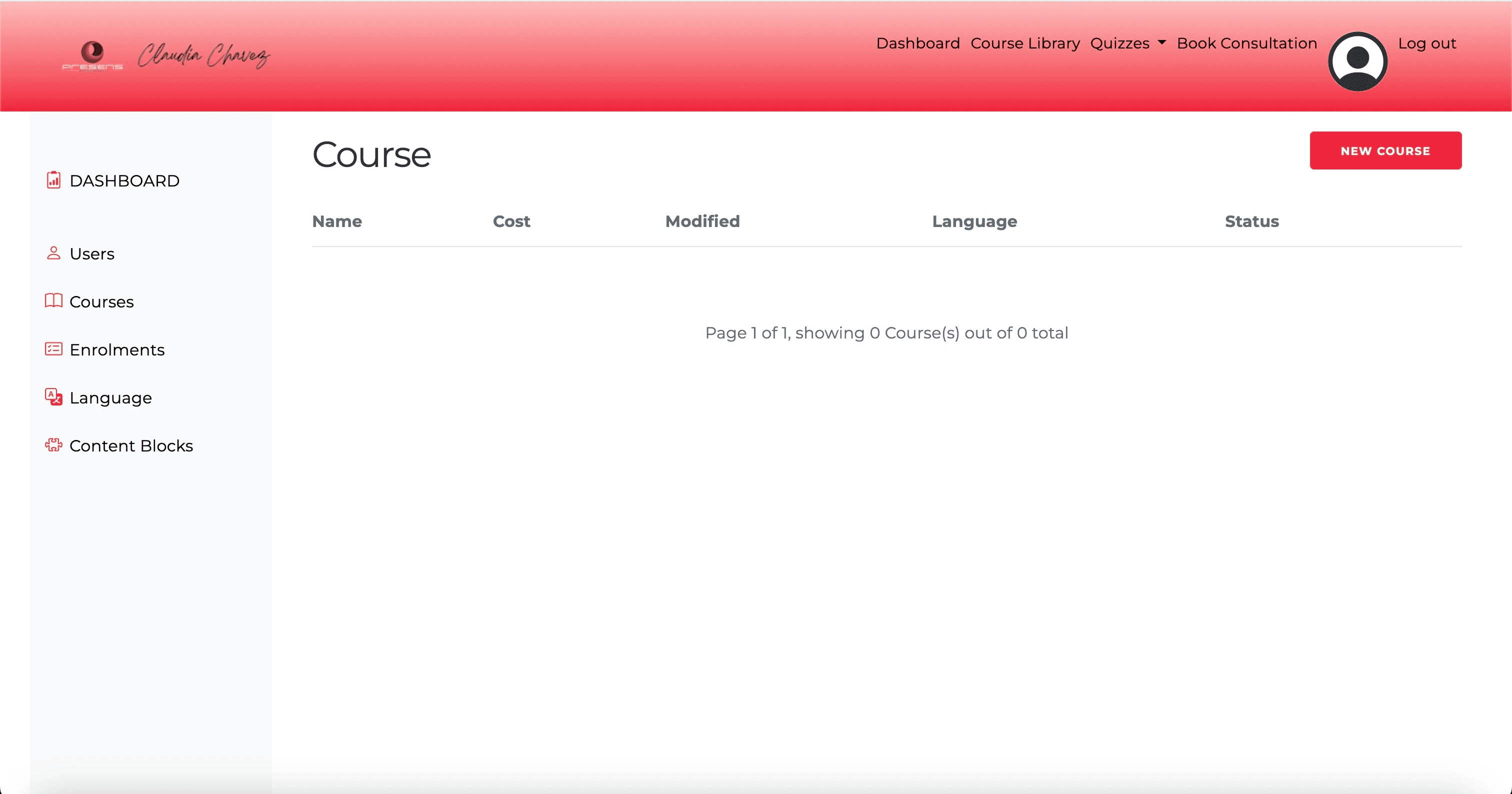This screenshot has height=794, width=1512.
Task: Sort by the Name column header
Action: click(x=337, y=221)
